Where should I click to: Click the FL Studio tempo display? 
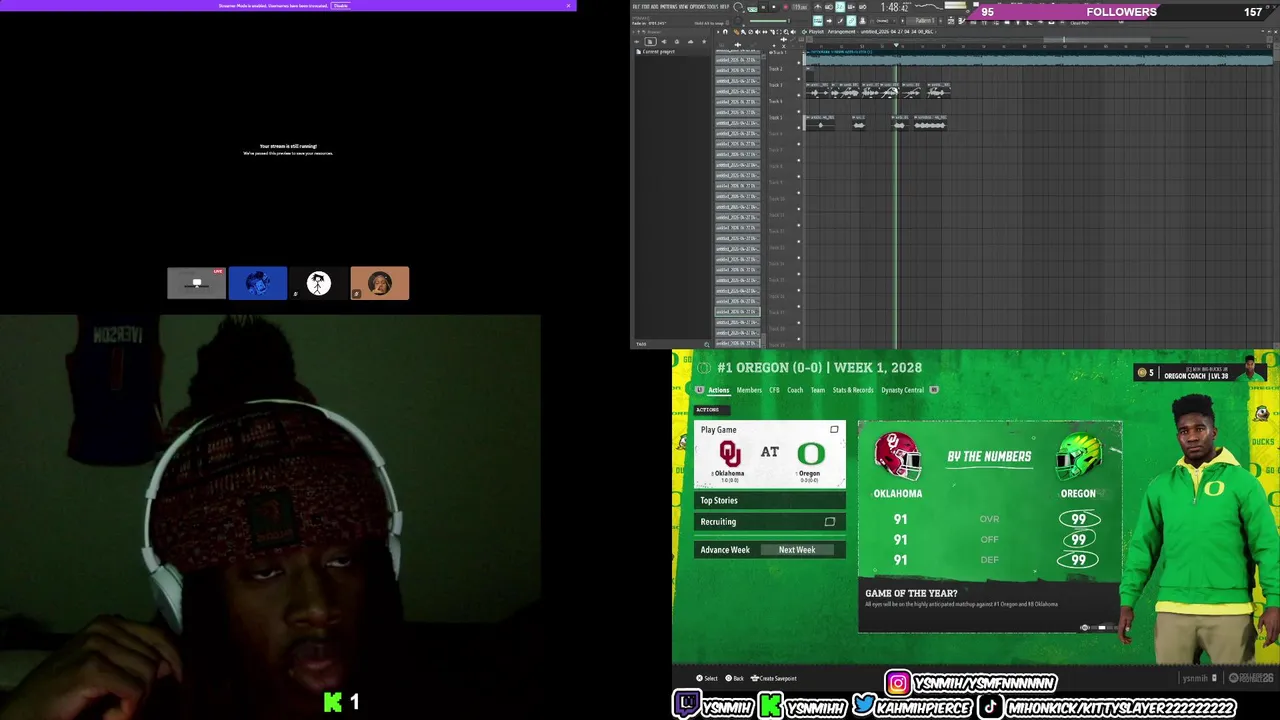pos(800,7)
